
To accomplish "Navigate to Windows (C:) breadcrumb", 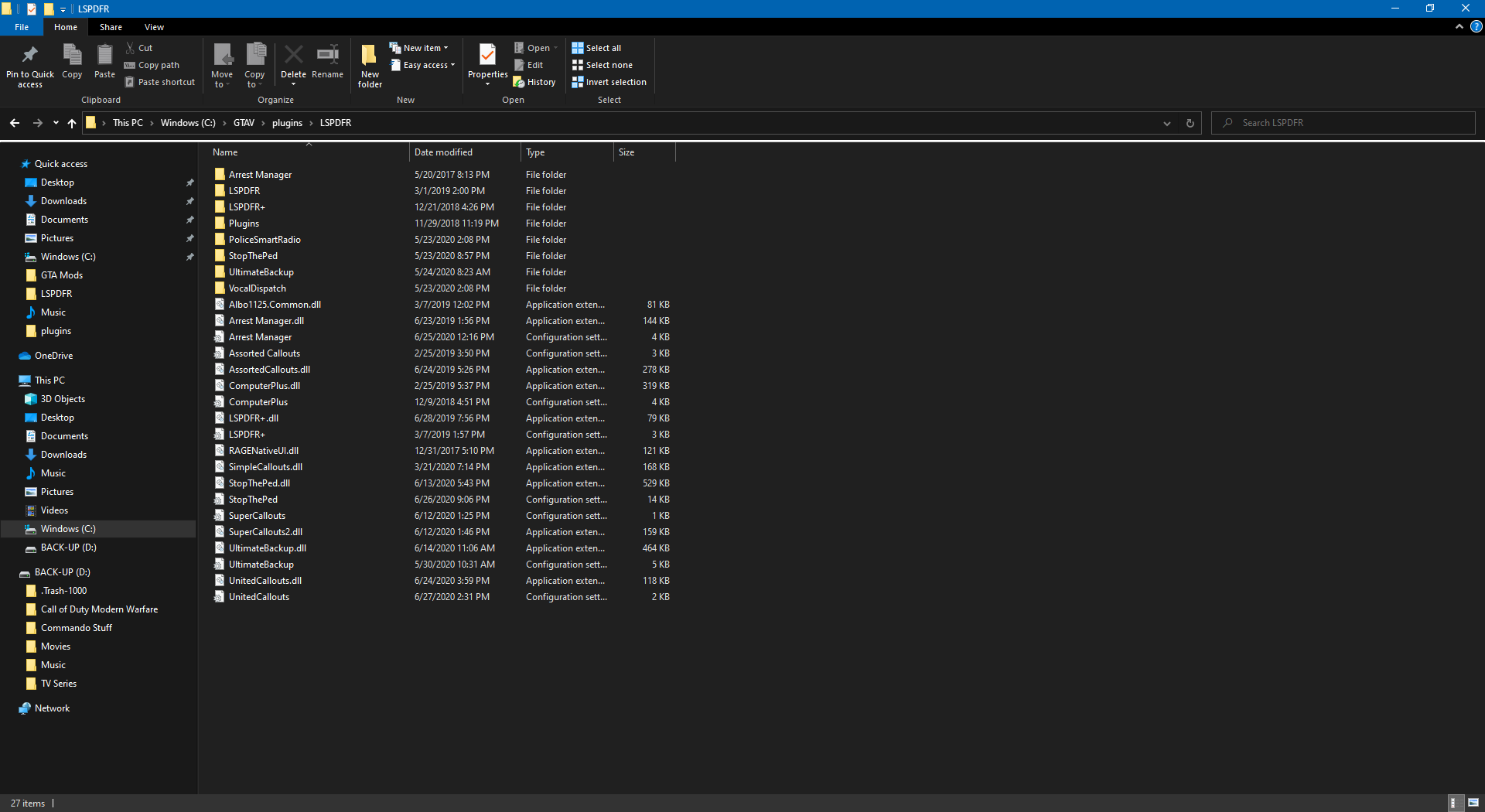I will [x=188, y=123].
